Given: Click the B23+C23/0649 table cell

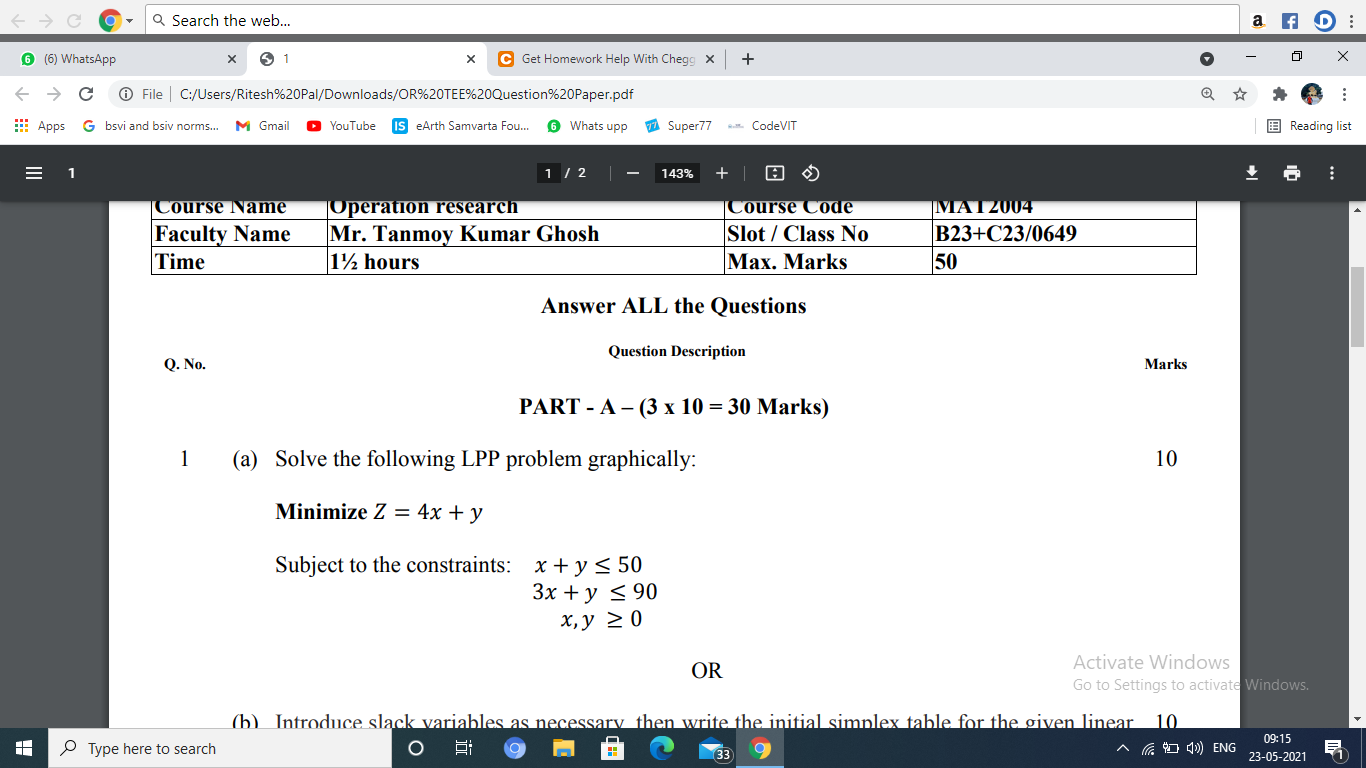Looking at the screenshot, I should tap(1063, 234).
